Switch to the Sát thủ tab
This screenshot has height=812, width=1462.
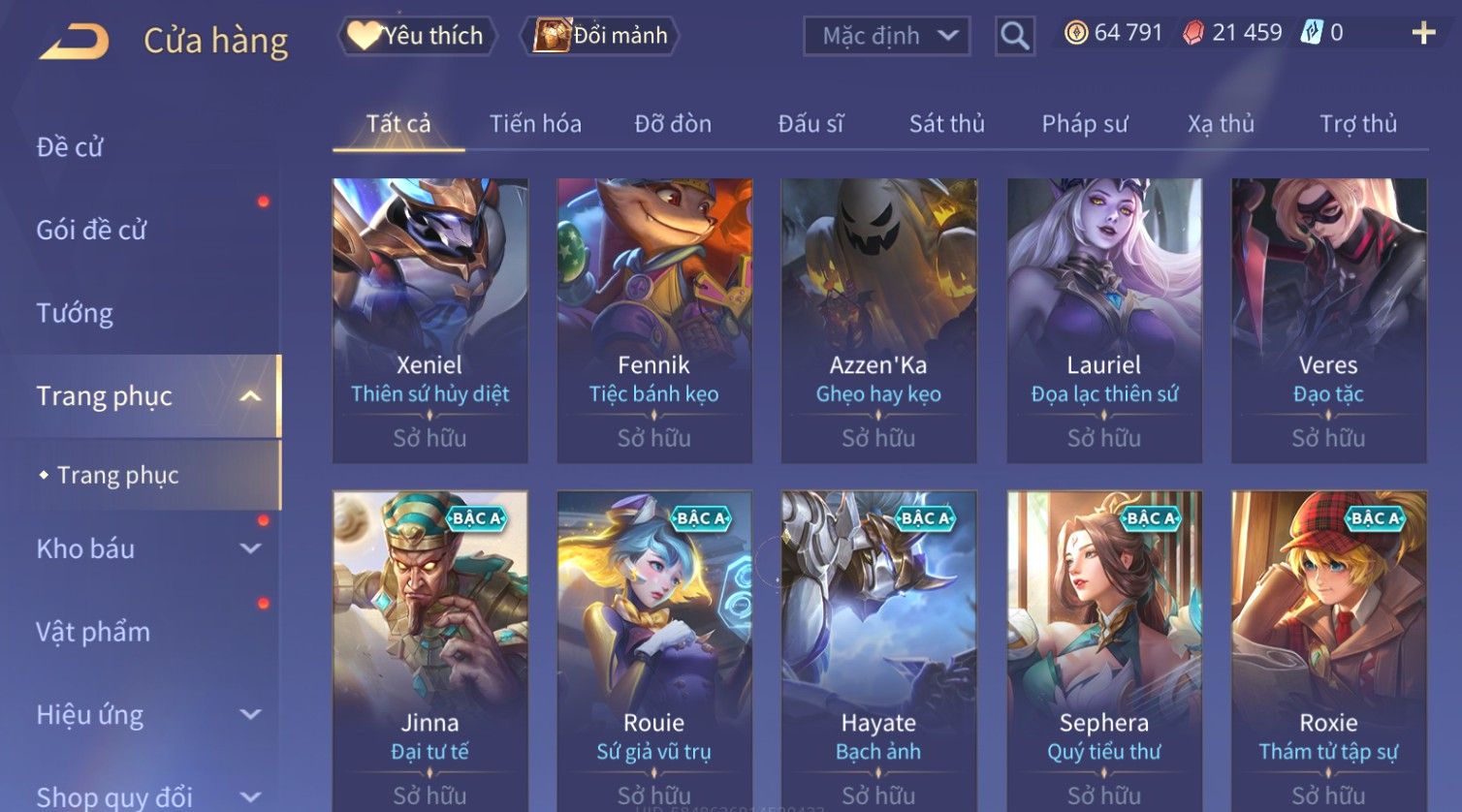coord(946,124)
